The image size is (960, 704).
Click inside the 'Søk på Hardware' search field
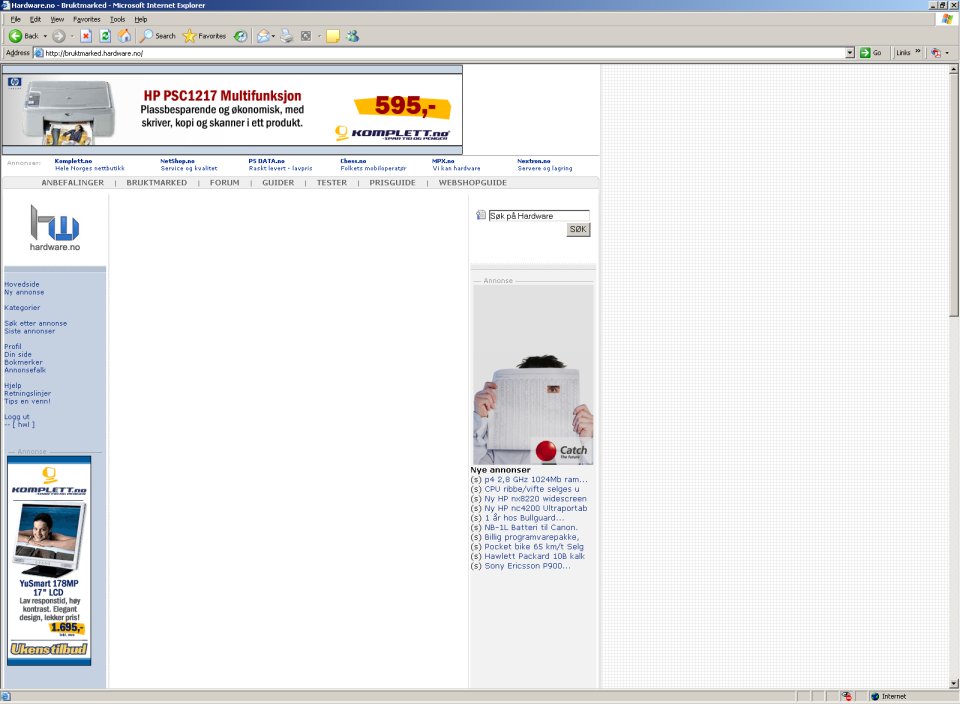click(x=539, y=215)
